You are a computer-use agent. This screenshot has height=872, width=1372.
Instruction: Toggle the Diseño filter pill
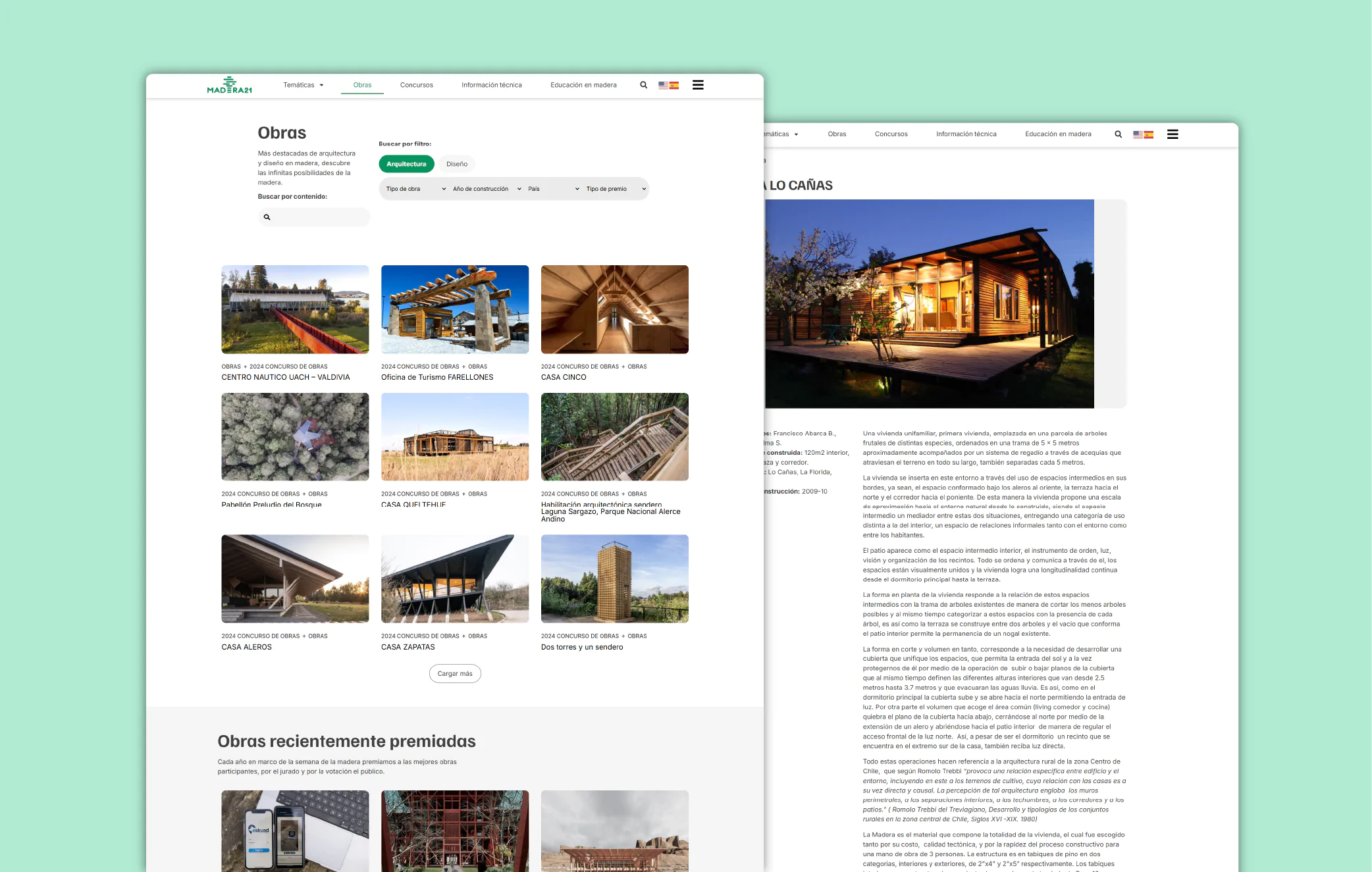click(457, 164)
